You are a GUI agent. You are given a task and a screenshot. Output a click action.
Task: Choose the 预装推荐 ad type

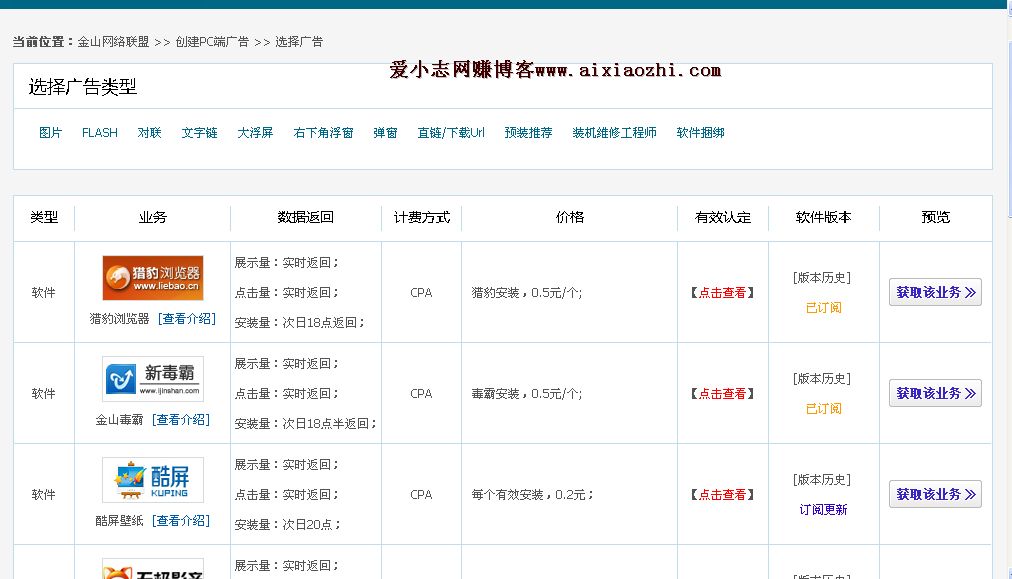click(529, 132)
